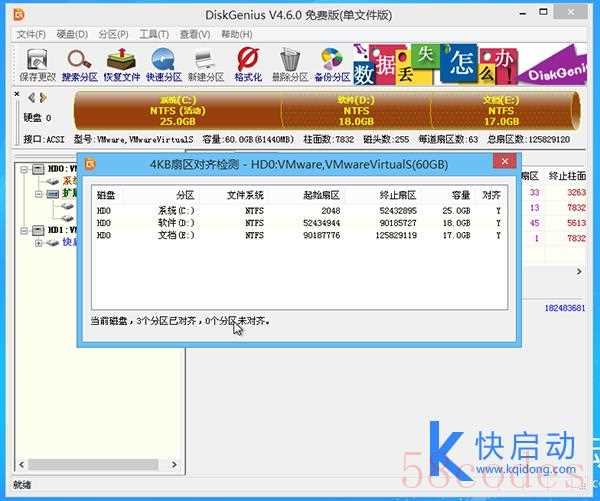Screen dimensions: 600x501
Task: Select the 软件(D:) row in alignment list
Action: tap(299, 223)
